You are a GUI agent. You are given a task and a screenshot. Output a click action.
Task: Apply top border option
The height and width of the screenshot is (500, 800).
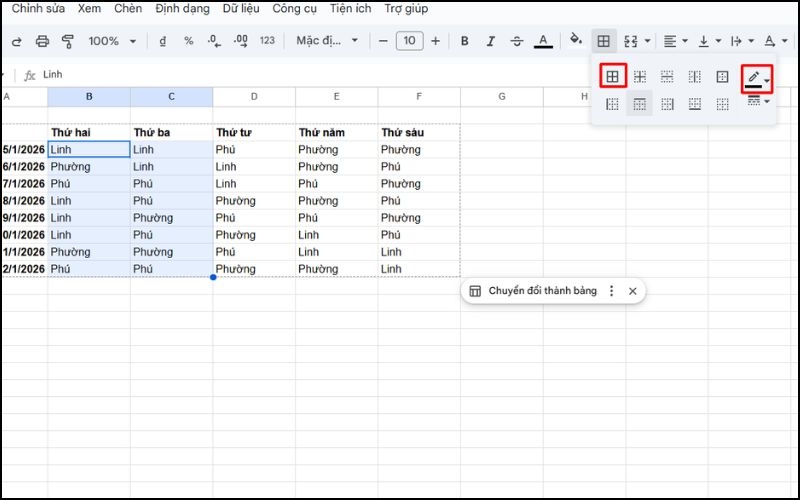point(640,104)
